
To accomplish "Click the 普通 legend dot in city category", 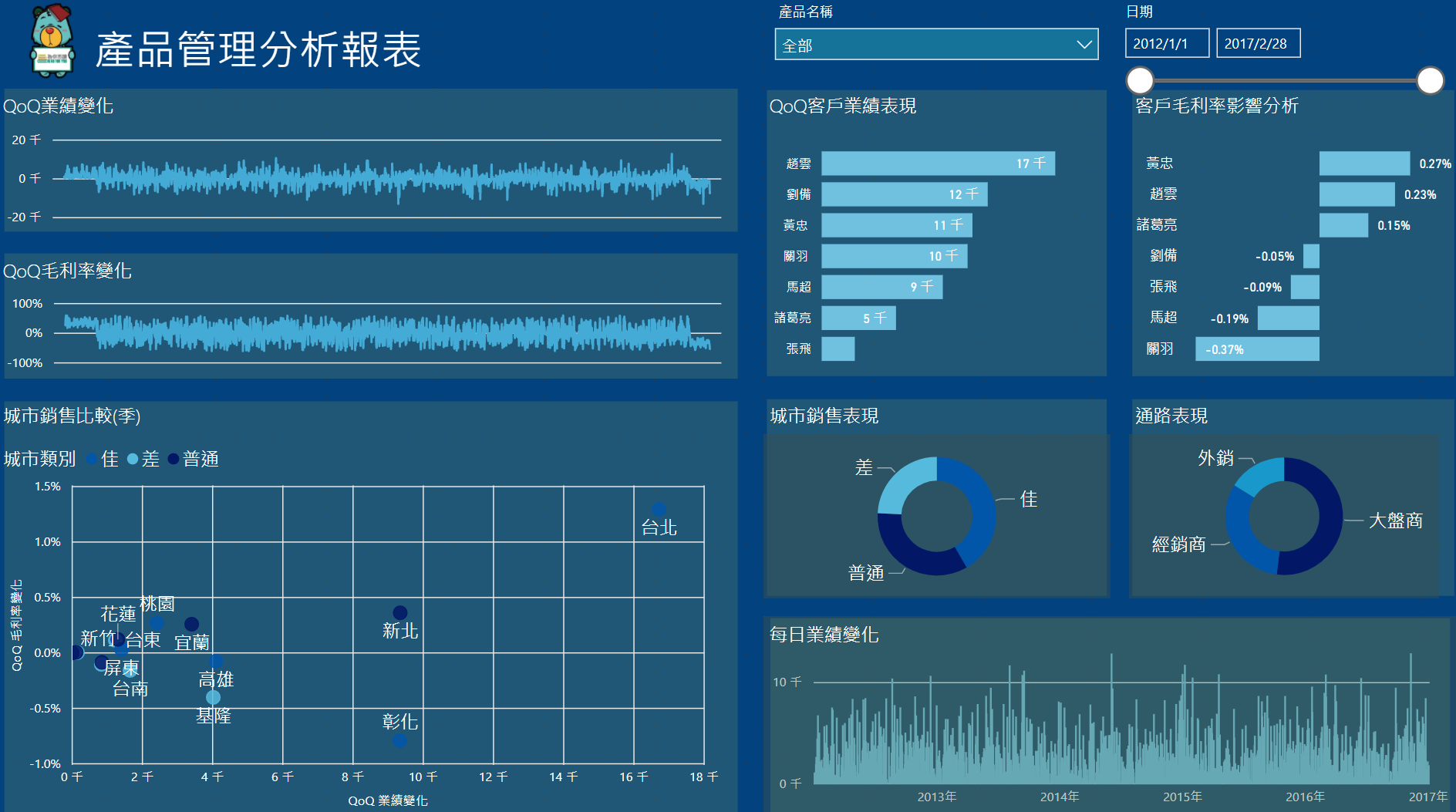I will [174, 460].
